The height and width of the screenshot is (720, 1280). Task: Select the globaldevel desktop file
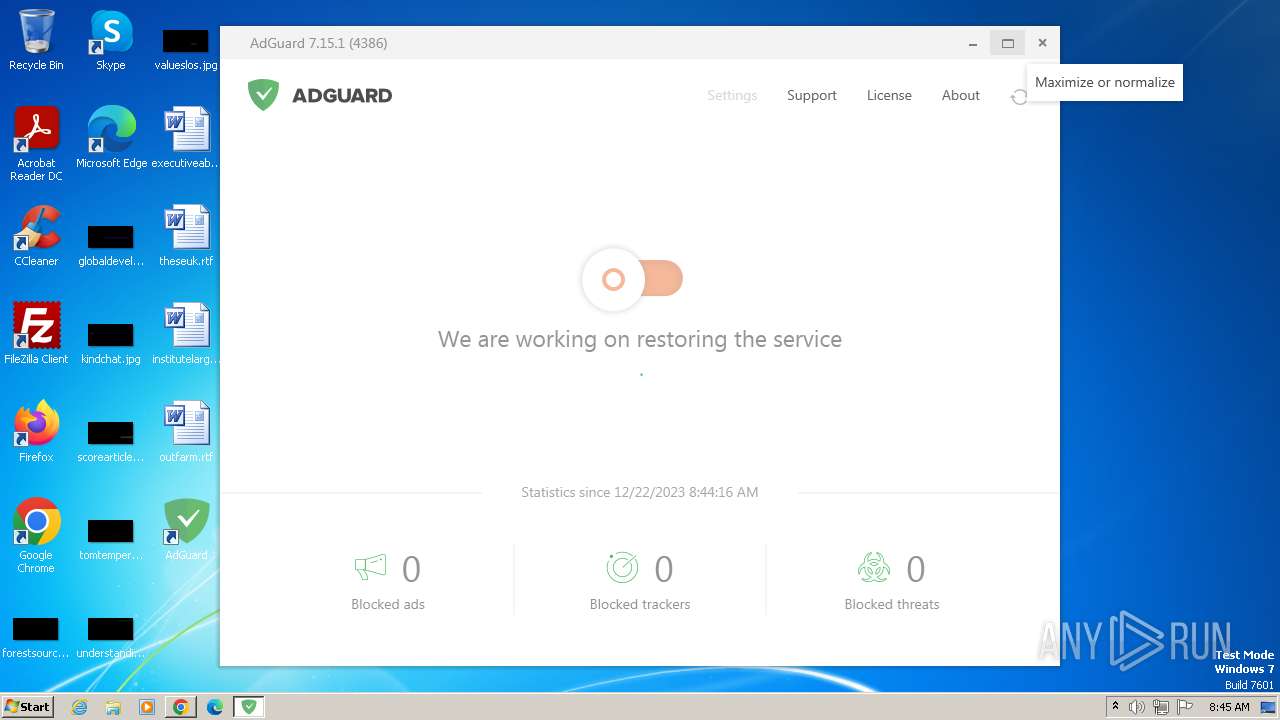click(111, 244)
